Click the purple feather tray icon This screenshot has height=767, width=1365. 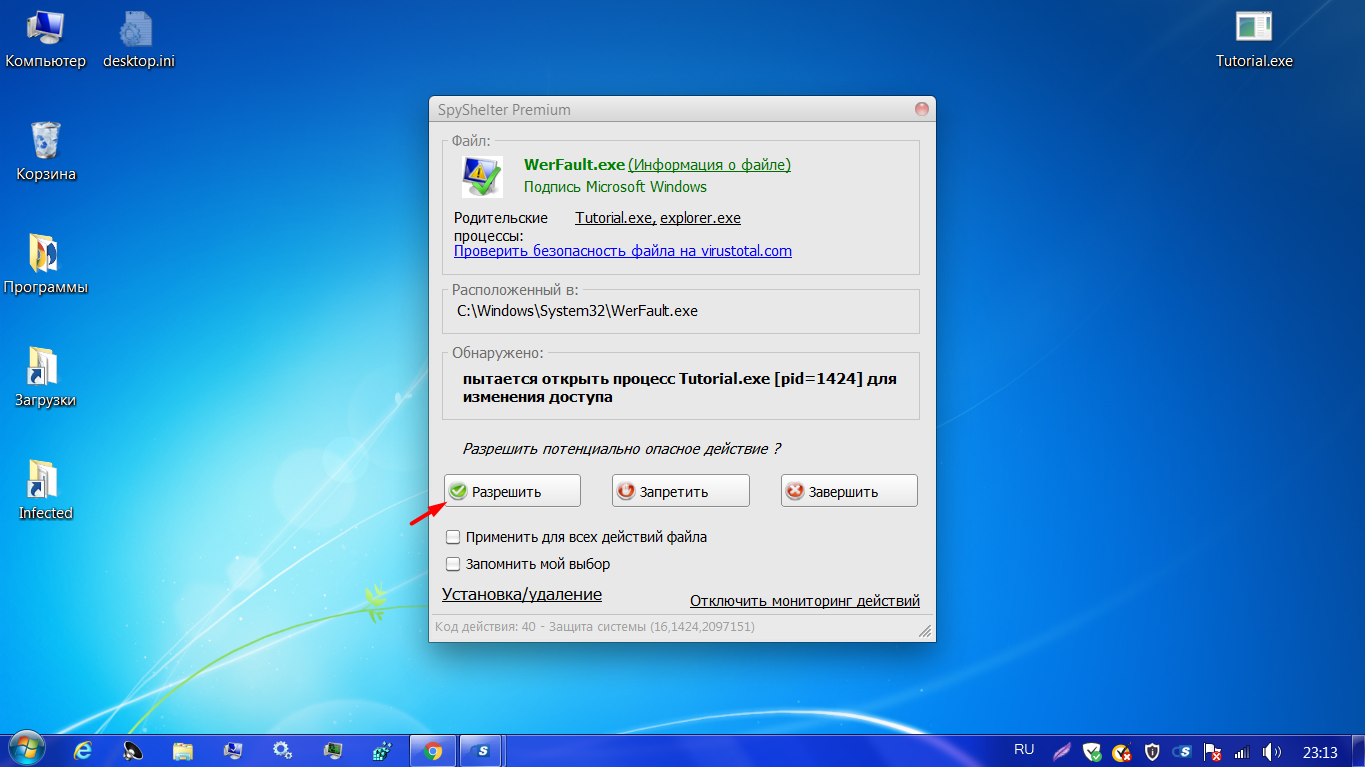pos(1062,751)
